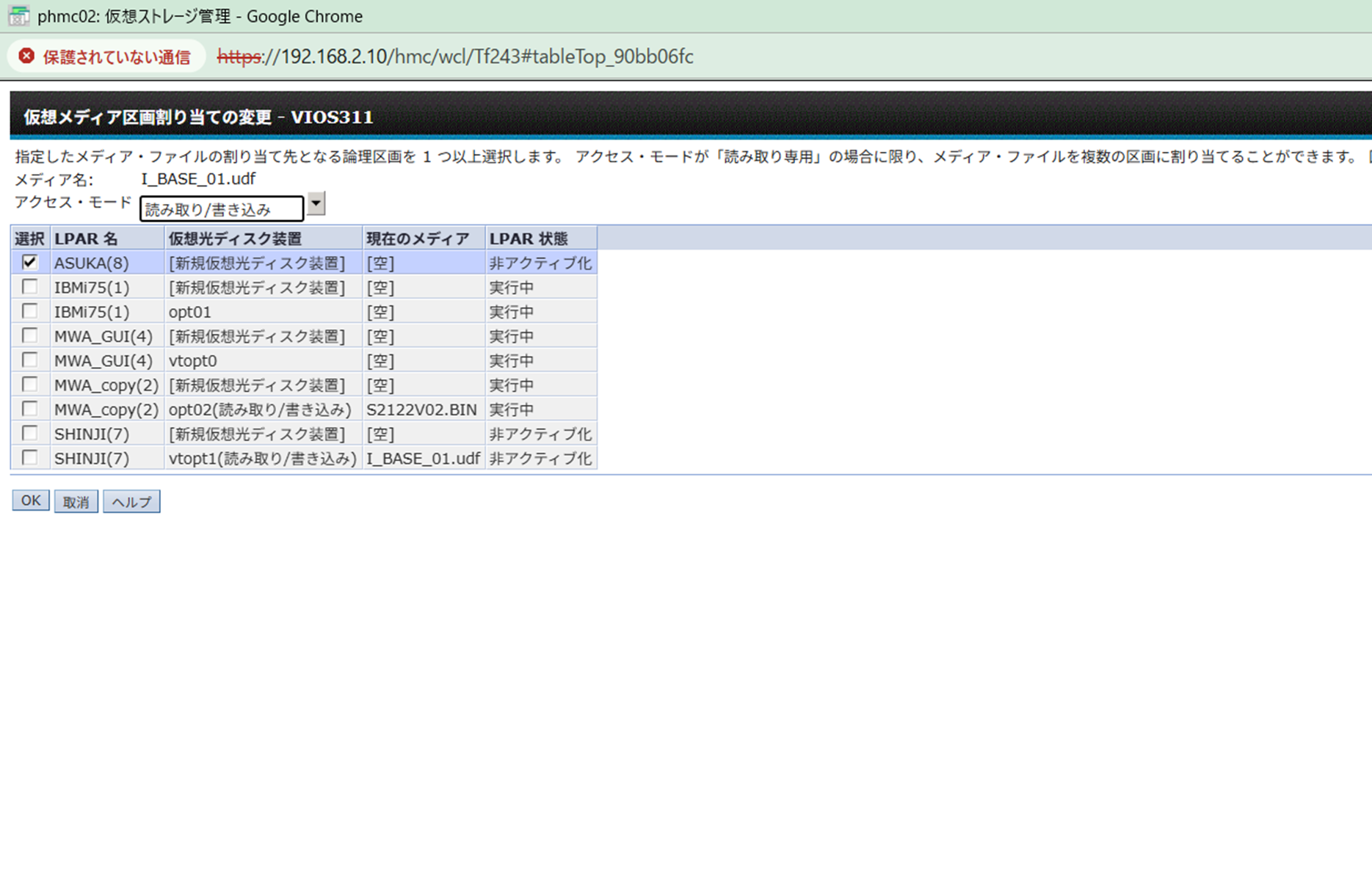Uncheck the ASUKA(8) selection checkbox
Viewport: 1372px width, 874px height.
point(29,262)
